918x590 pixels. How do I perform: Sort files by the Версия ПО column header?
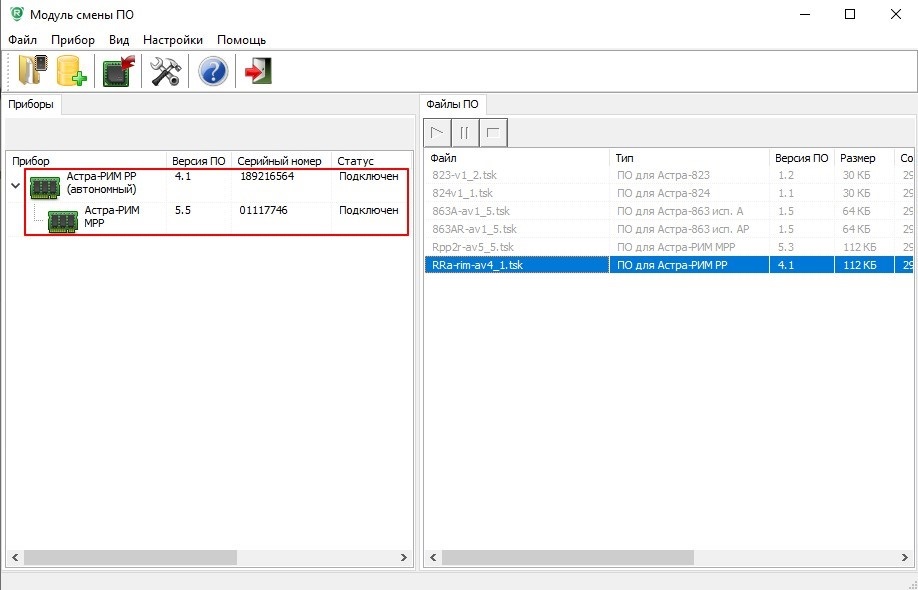pyautogui.click(x=801, y=159)
